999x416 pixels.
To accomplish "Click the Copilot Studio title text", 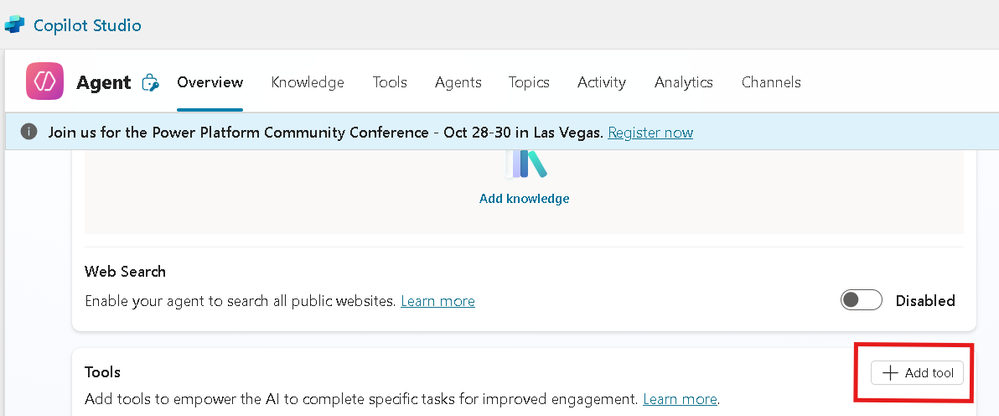I will click(87, 25).
